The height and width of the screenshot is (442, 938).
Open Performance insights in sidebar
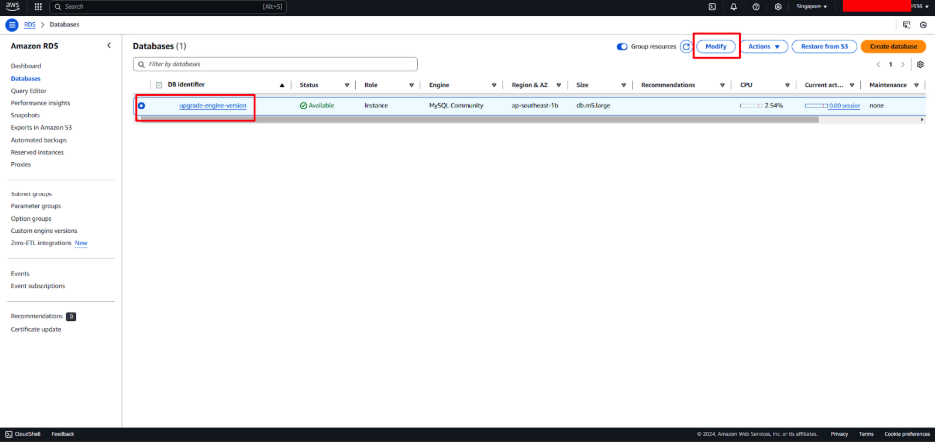(x=40, y=103)
